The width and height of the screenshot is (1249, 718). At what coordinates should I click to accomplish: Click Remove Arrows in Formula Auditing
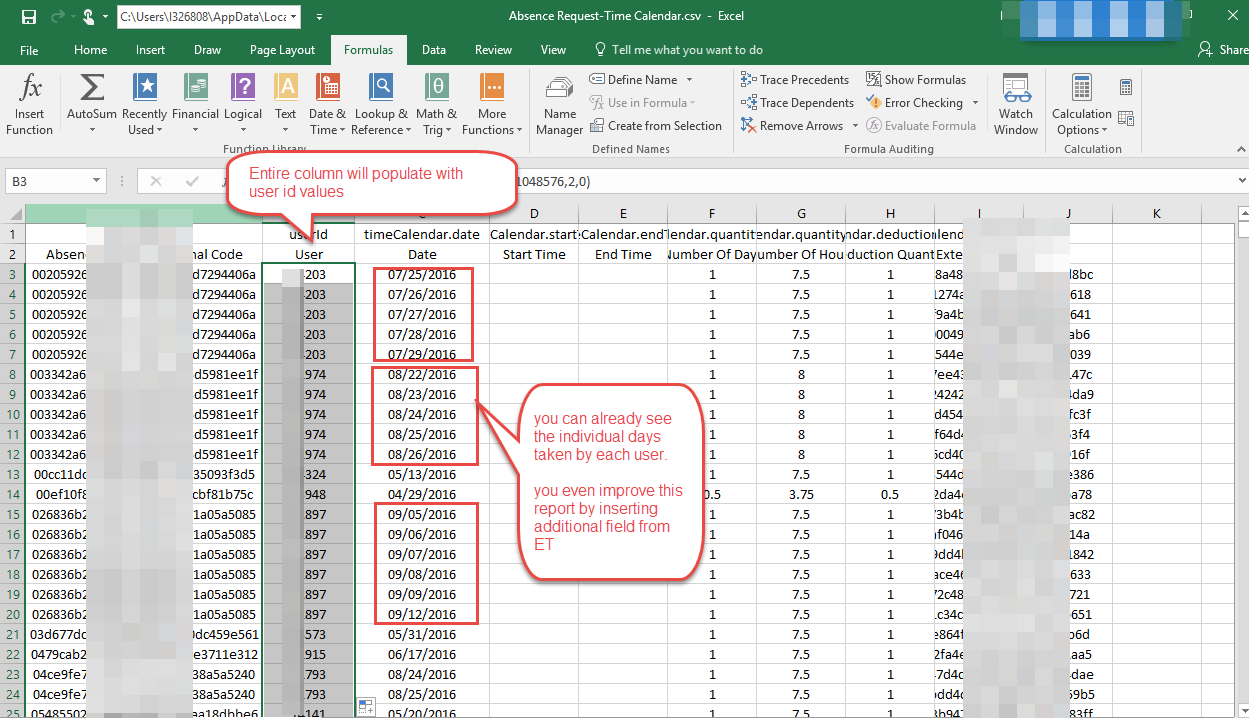click(792, 126)
